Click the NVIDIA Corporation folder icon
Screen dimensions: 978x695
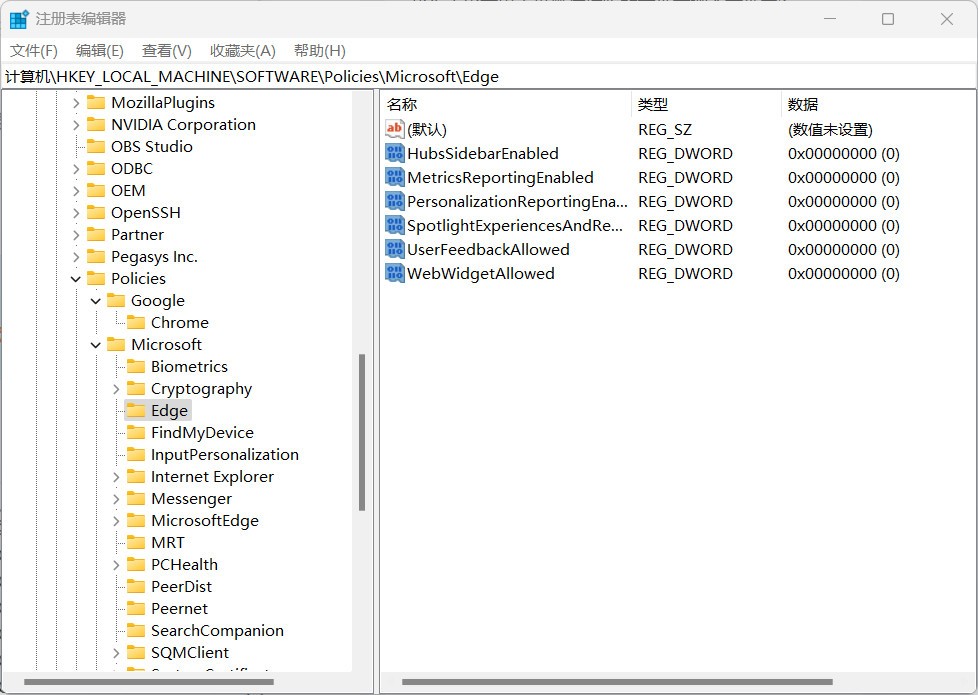pyautogui.click(x=96, y=124)
